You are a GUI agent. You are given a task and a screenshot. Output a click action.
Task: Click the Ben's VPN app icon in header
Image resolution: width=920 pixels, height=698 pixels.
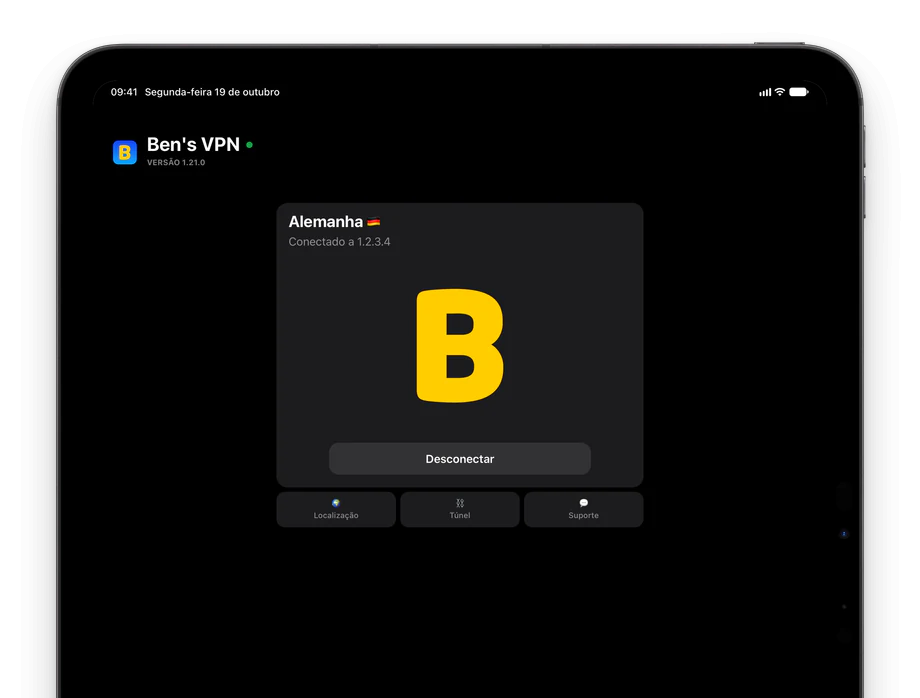coord(124,152)
